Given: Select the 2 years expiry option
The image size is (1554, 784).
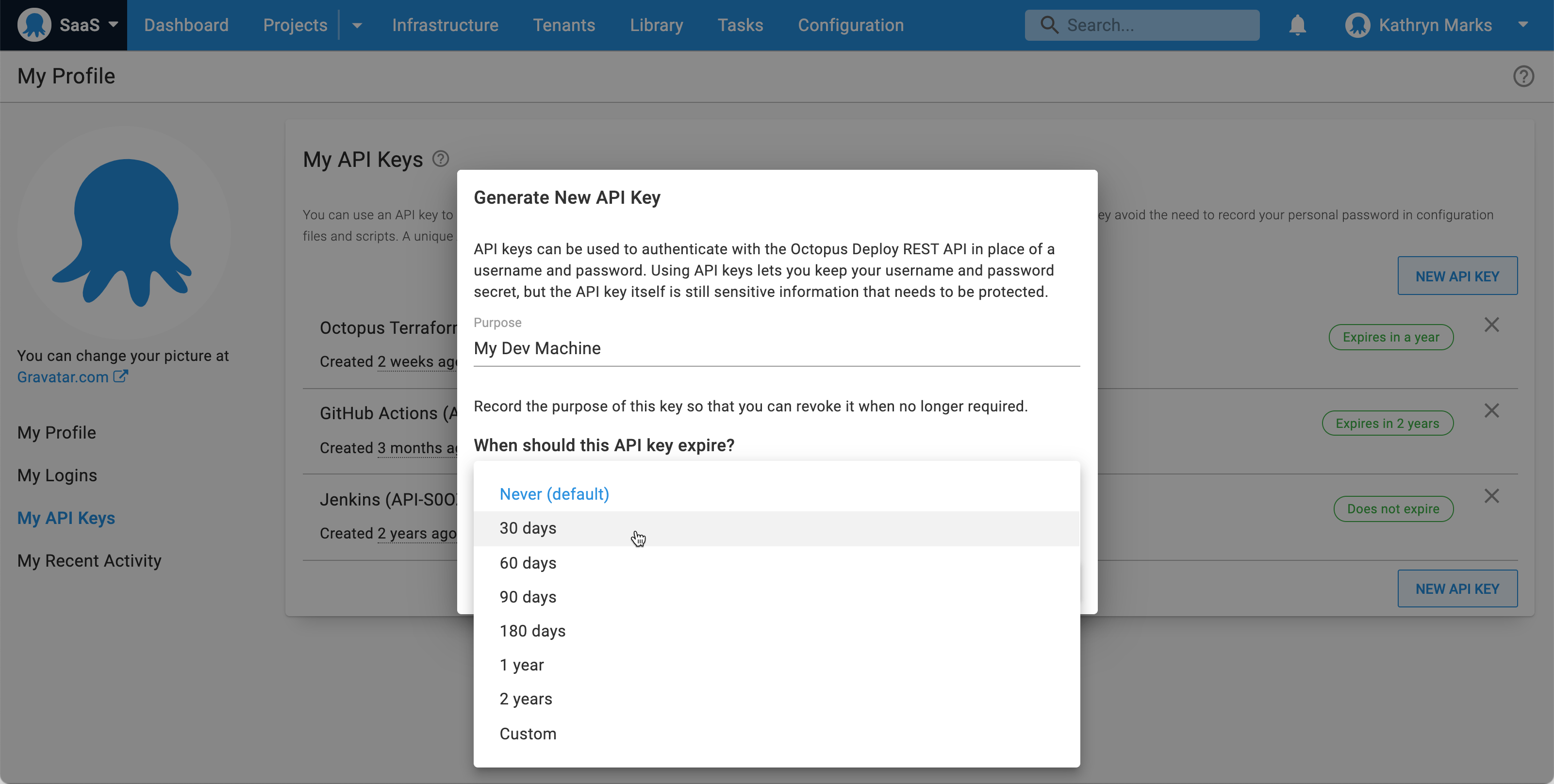Looking at the screenshot, I should (526, 698).
